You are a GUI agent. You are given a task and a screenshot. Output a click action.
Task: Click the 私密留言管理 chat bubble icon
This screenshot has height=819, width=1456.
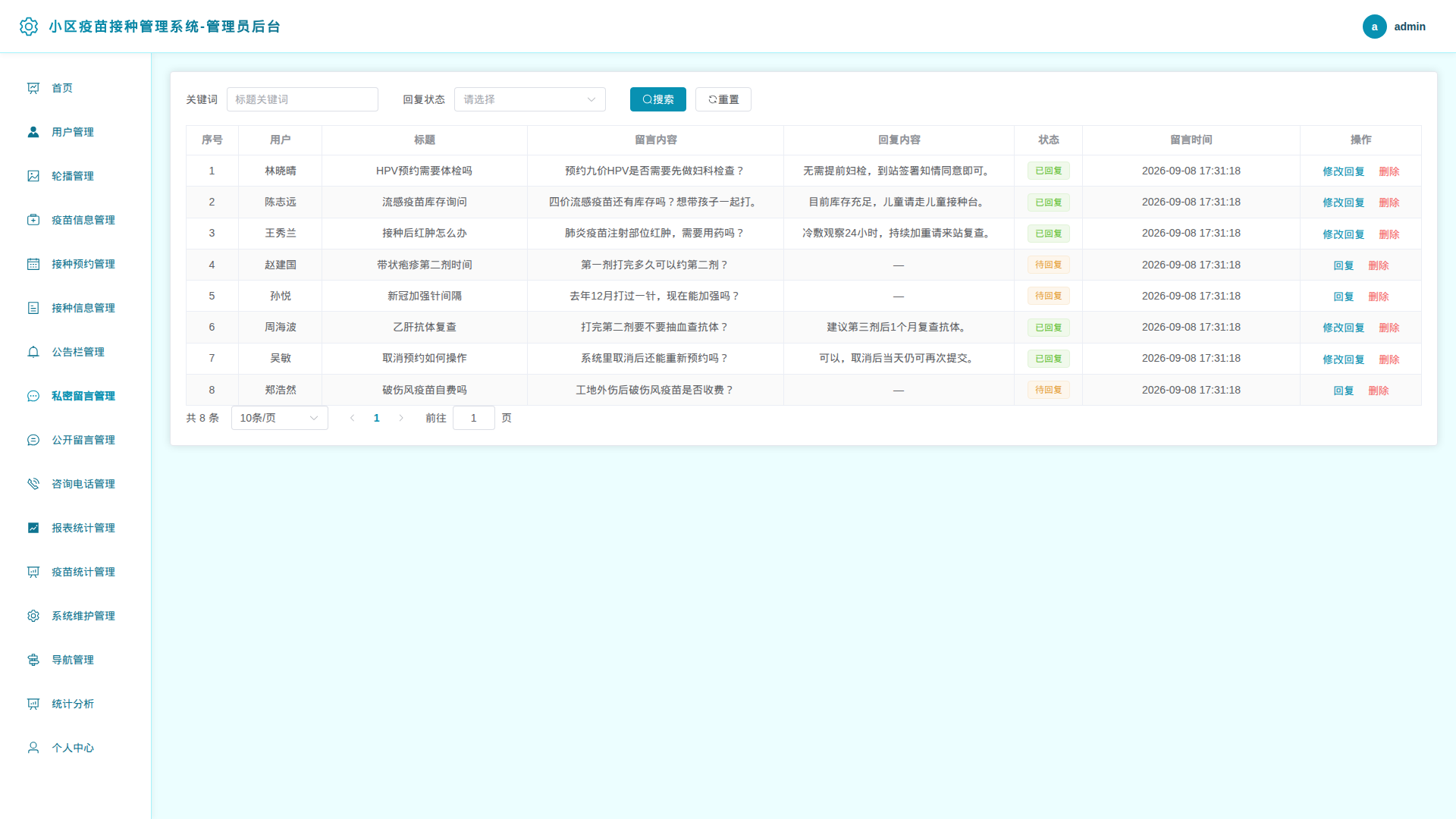33,396
